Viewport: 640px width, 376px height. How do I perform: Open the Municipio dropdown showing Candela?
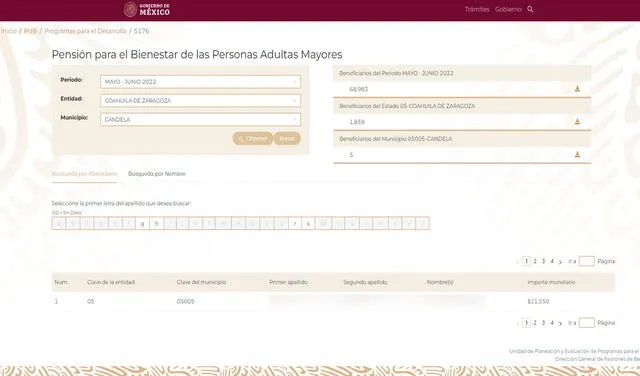[200, 120]
